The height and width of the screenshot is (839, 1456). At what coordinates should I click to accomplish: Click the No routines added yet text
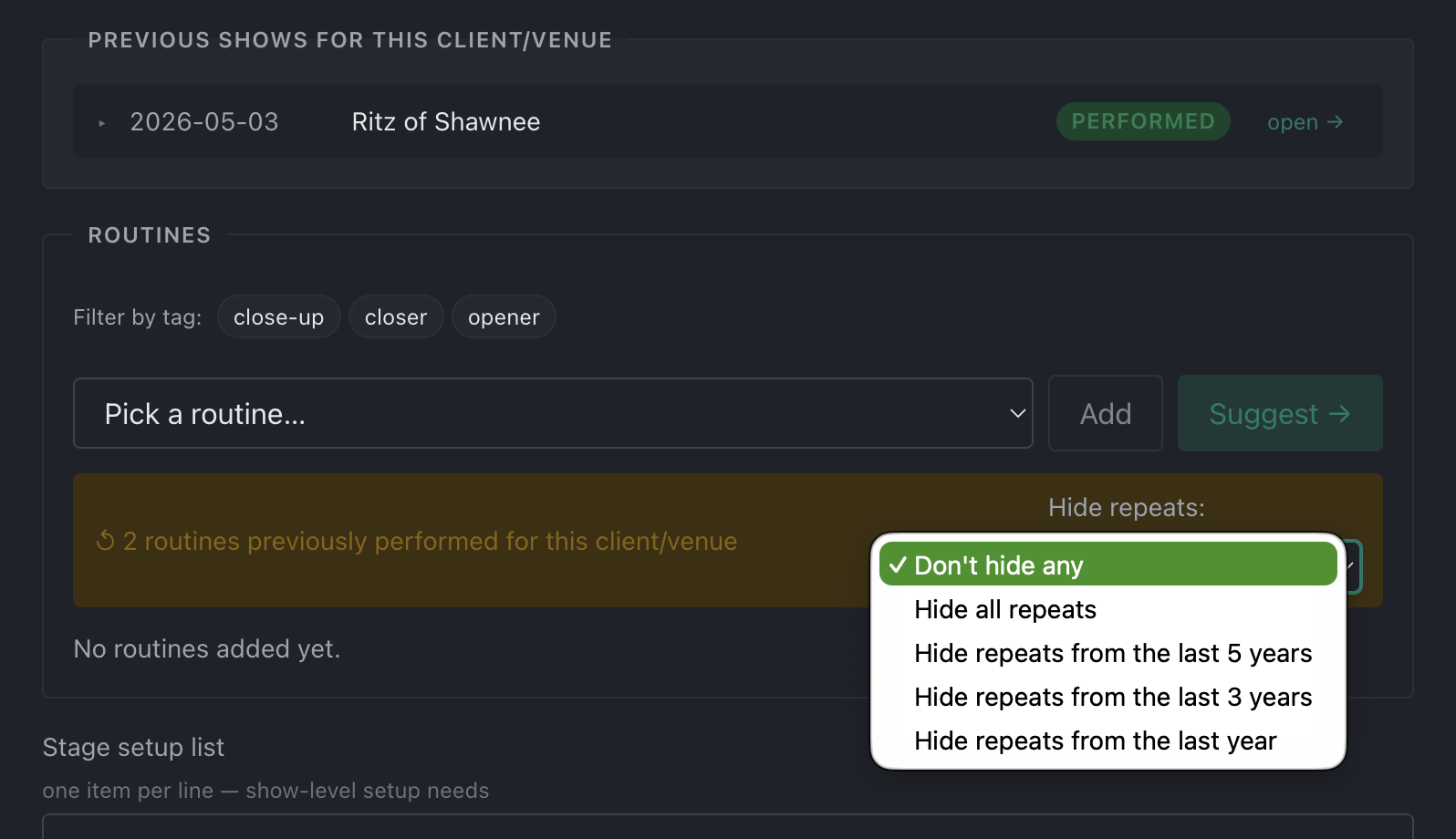[207, 648]
